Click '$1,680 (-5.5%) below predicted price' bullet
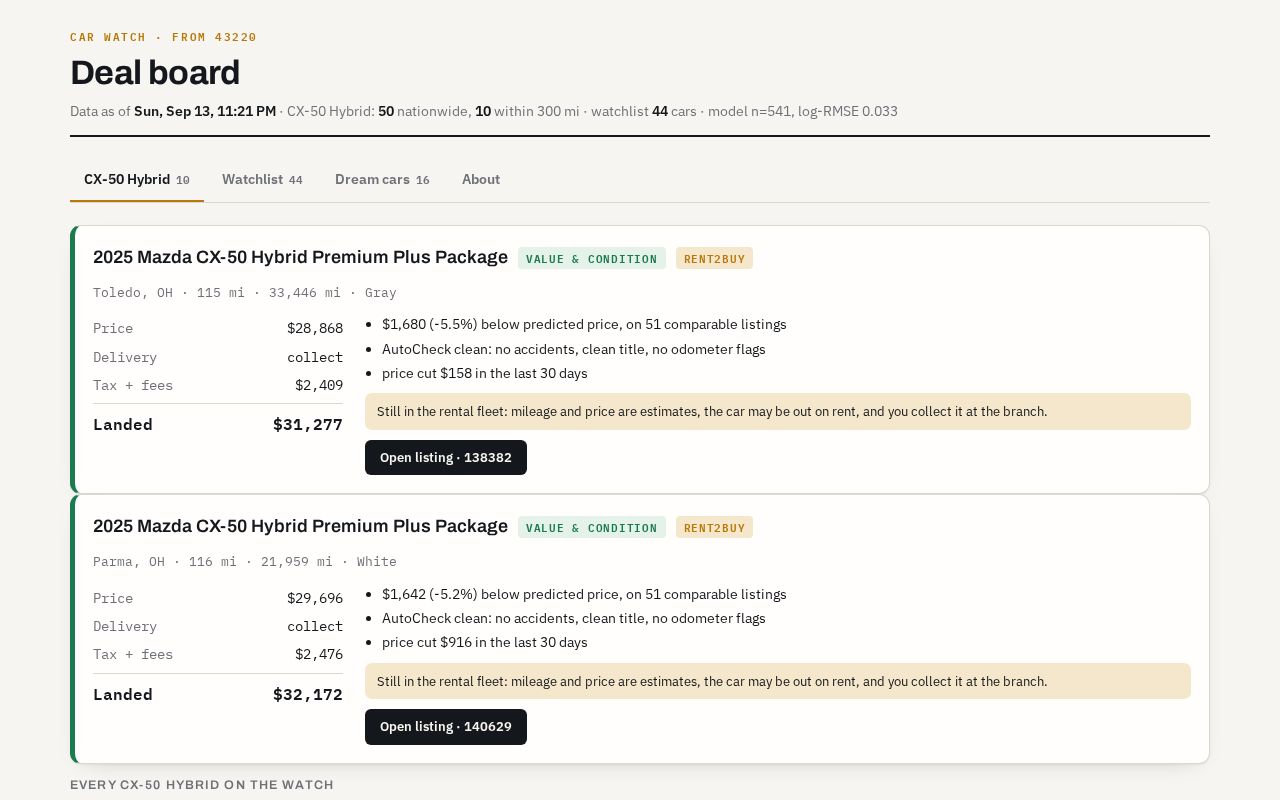 pos(584,325)
